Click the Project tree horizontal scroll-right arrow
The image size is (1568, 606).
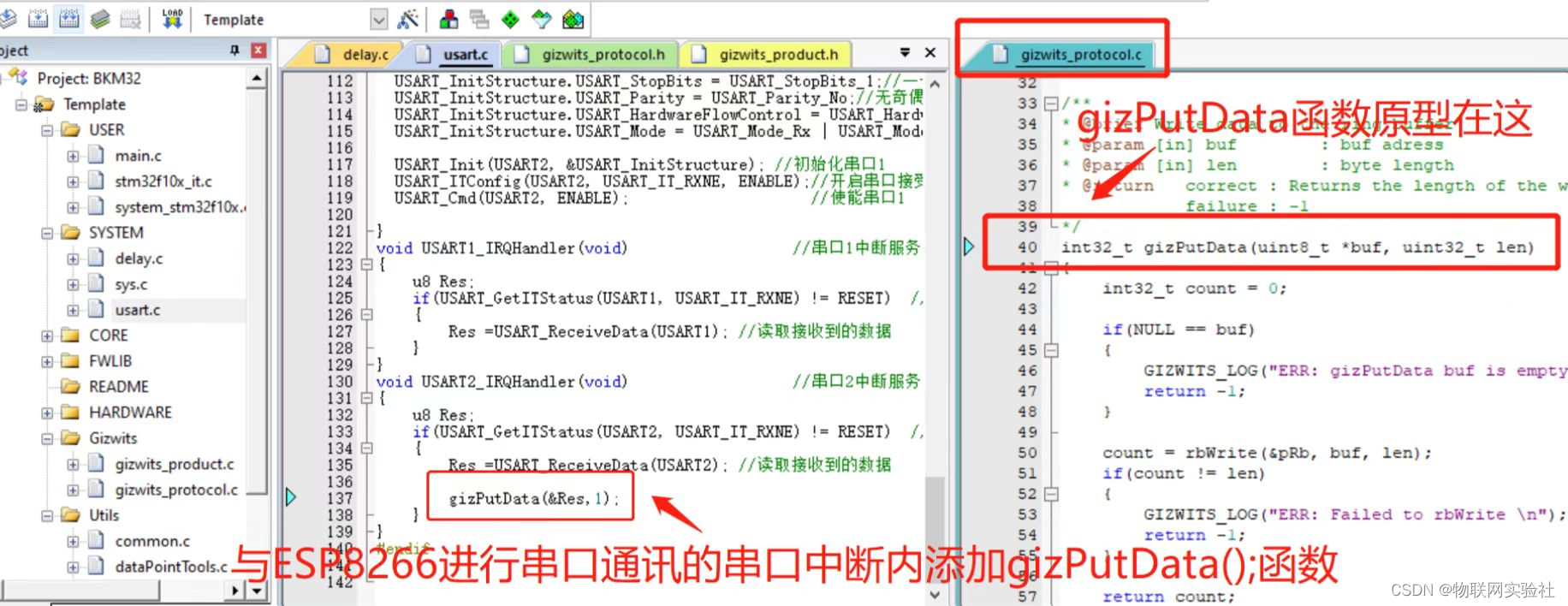[236, 590]
